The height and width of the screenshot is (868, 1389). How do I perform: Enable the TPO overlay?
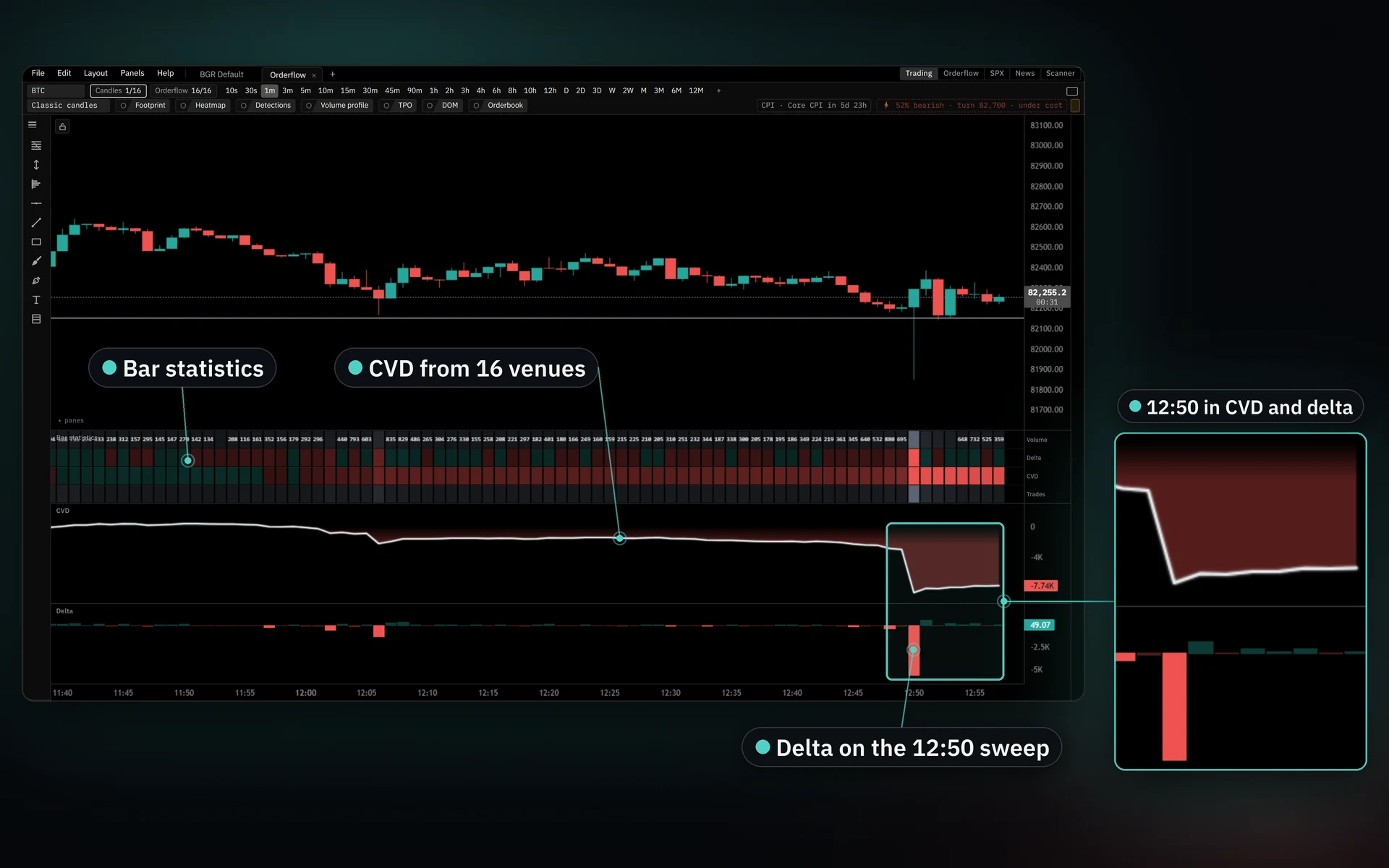[398, 106]
